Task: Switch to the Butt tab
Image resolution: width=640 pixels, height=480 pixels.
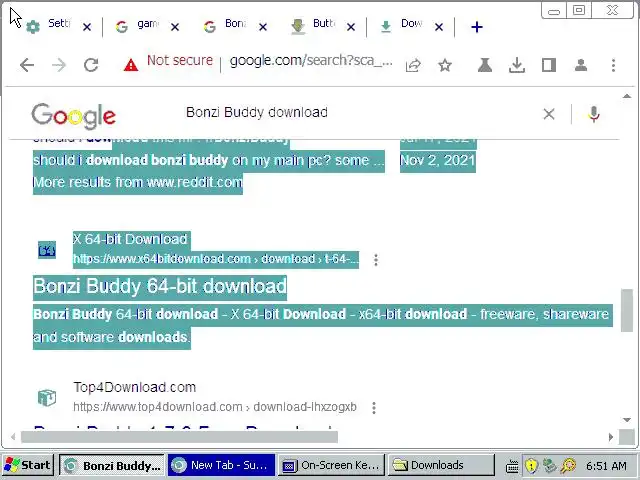Action: 313,26
